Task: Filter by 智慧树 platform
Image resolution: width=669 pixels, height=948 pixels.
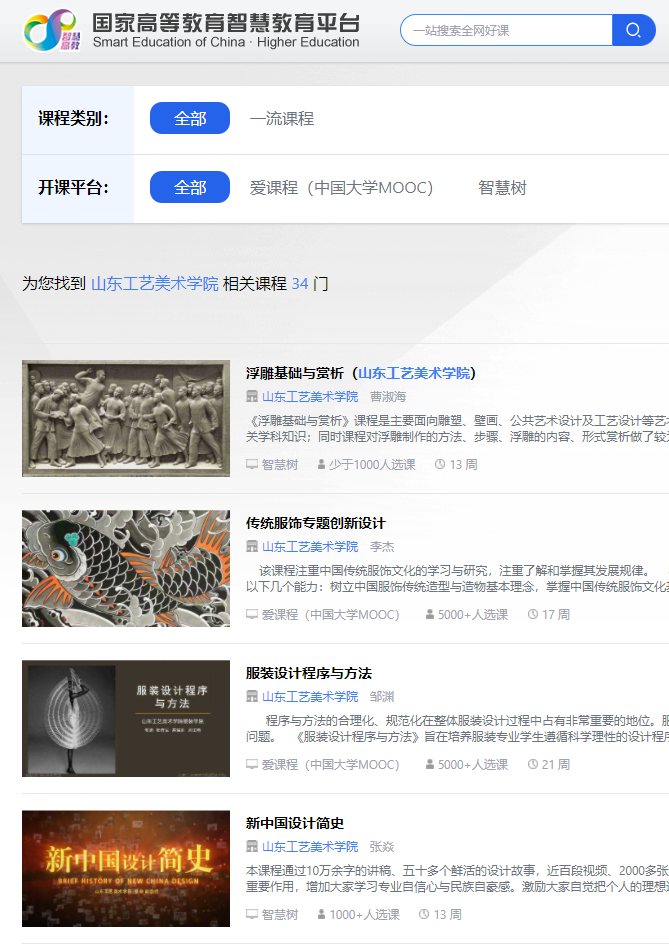Action: [x=502, y=188]
